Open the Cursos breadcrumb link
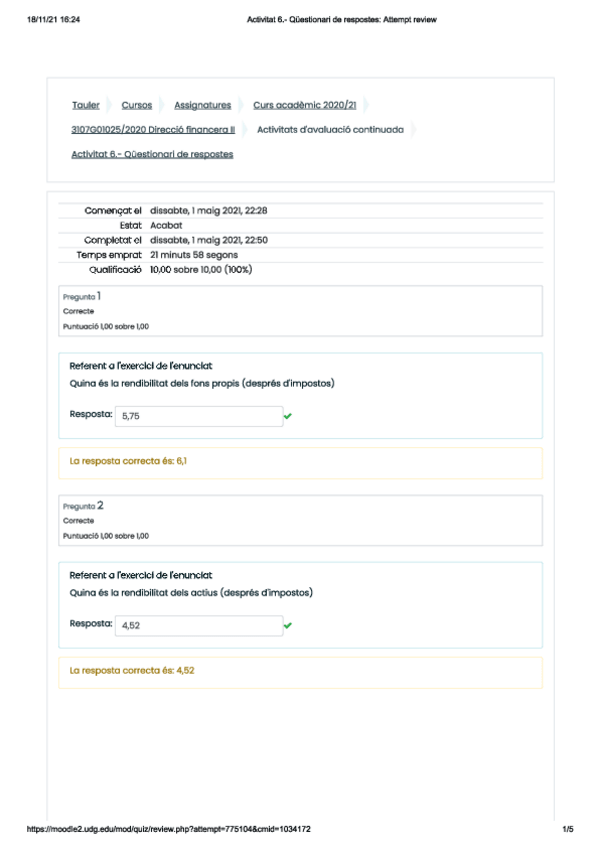The image size is (599, 848). (x=137, y=105)
